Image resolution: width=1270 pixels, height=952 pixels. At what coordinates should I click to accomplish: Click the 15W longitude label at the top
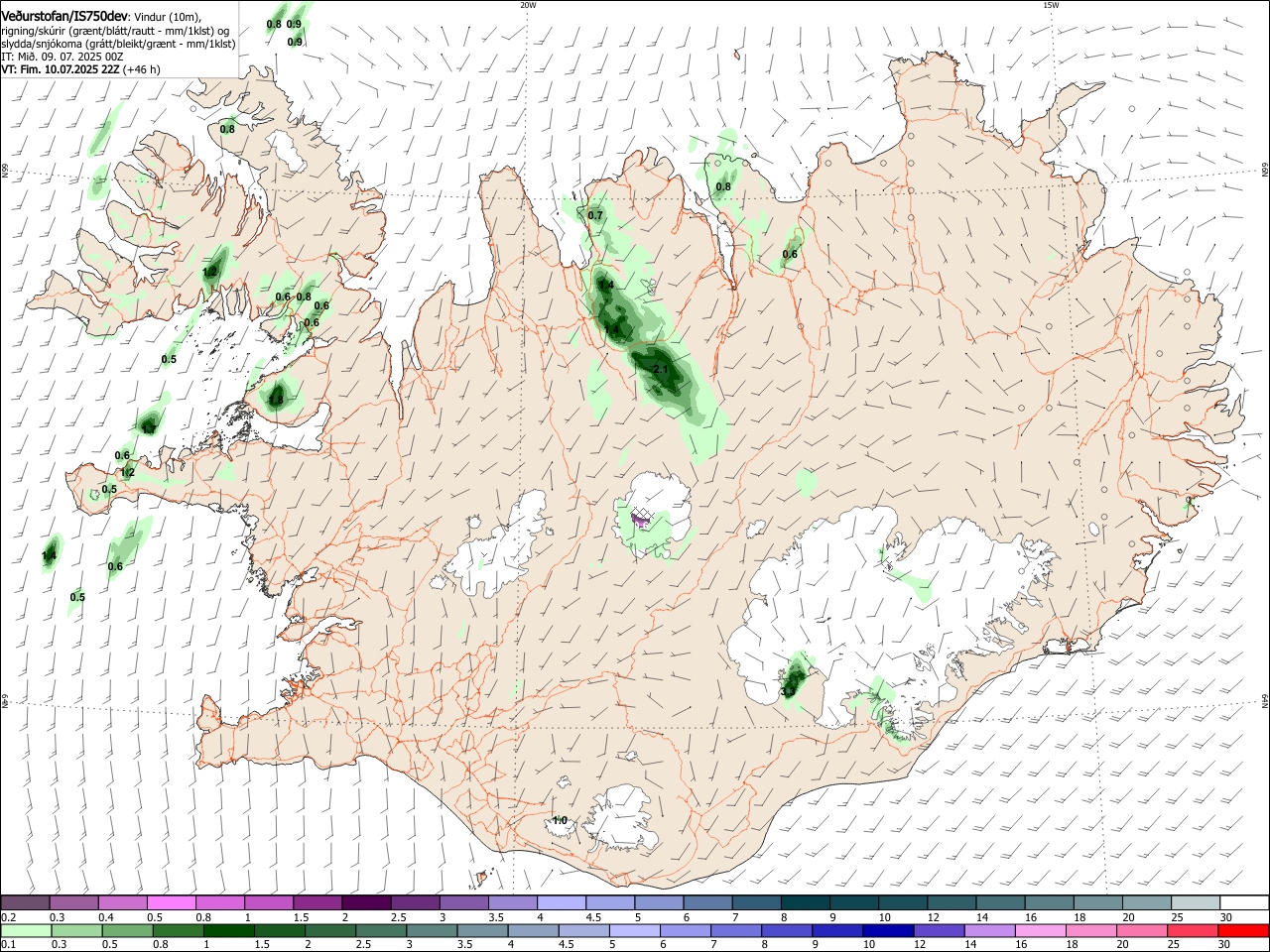1051,5
